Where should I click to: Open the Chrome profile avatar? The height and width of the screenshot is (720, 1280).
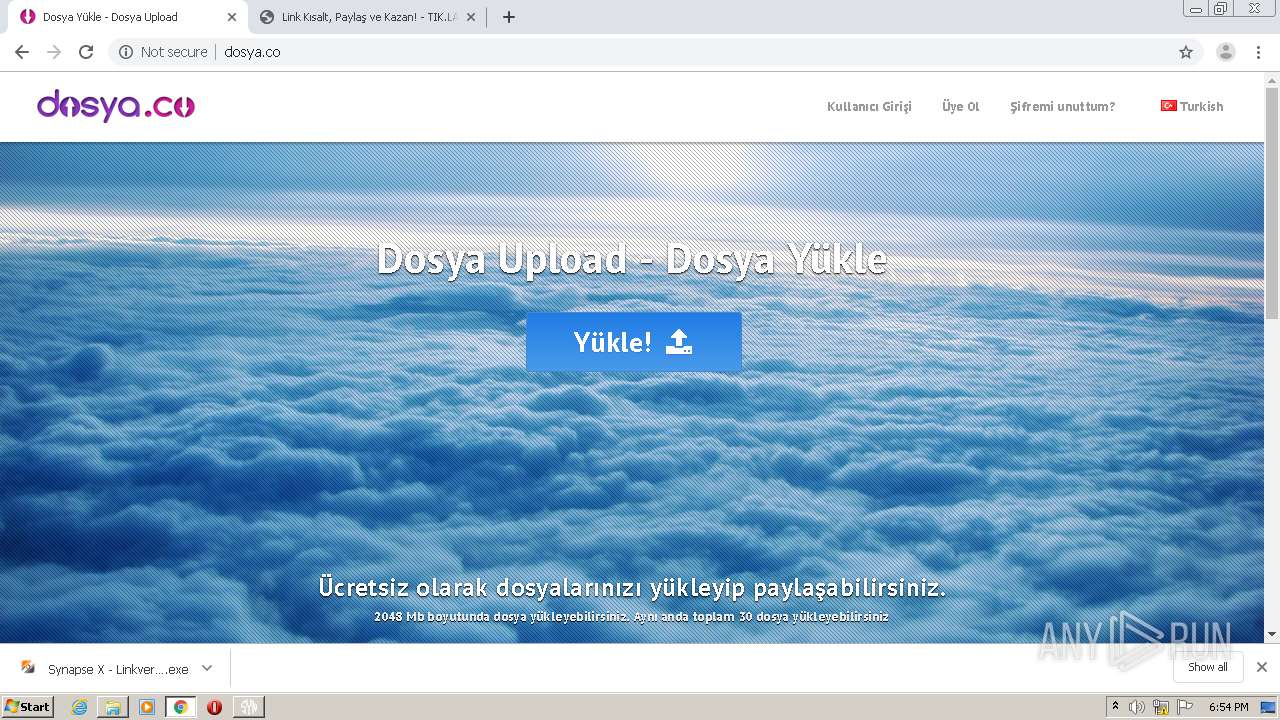click(1226, 52)
